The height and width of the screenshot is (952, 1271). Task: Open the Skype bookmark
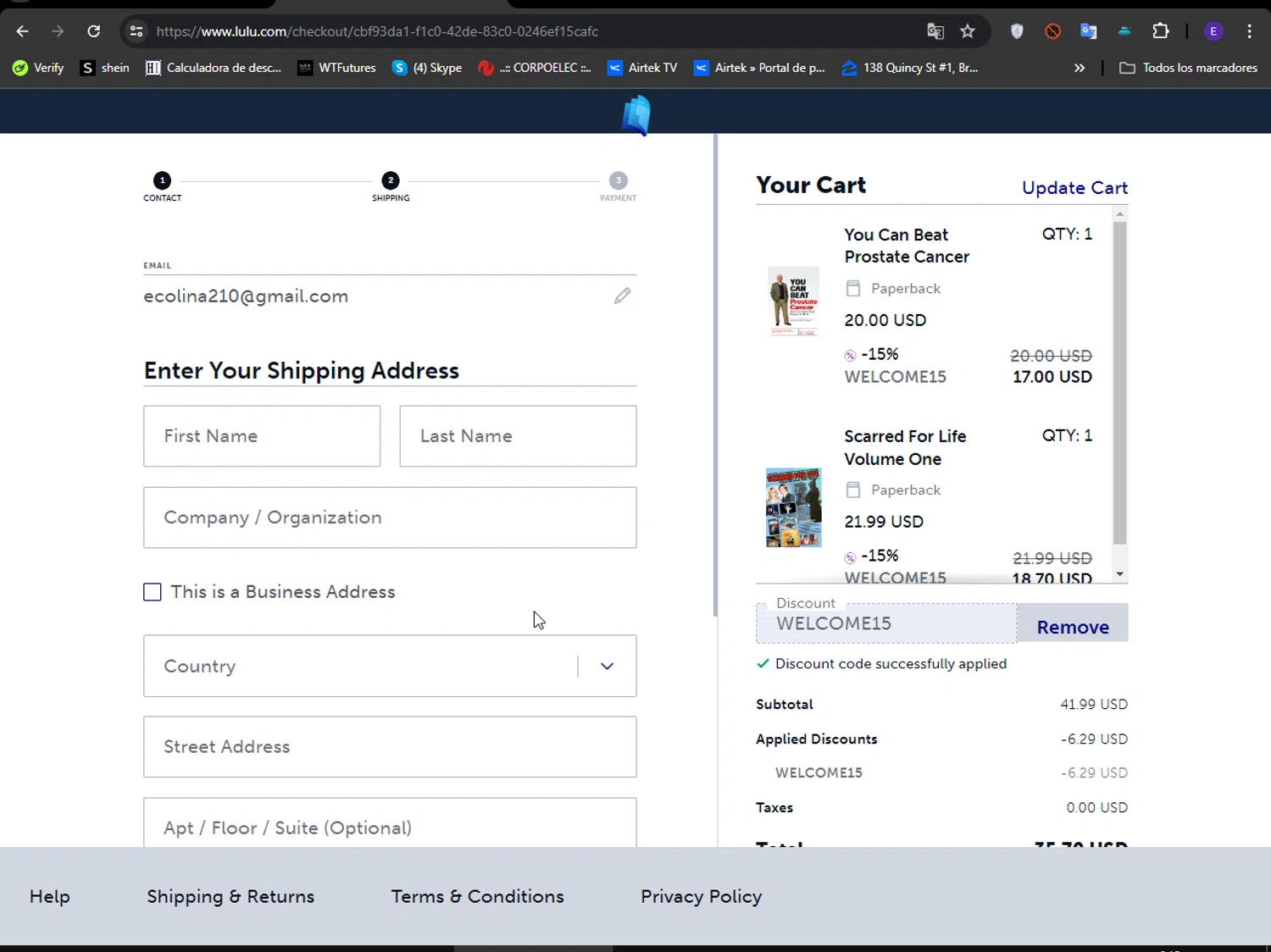427,68
